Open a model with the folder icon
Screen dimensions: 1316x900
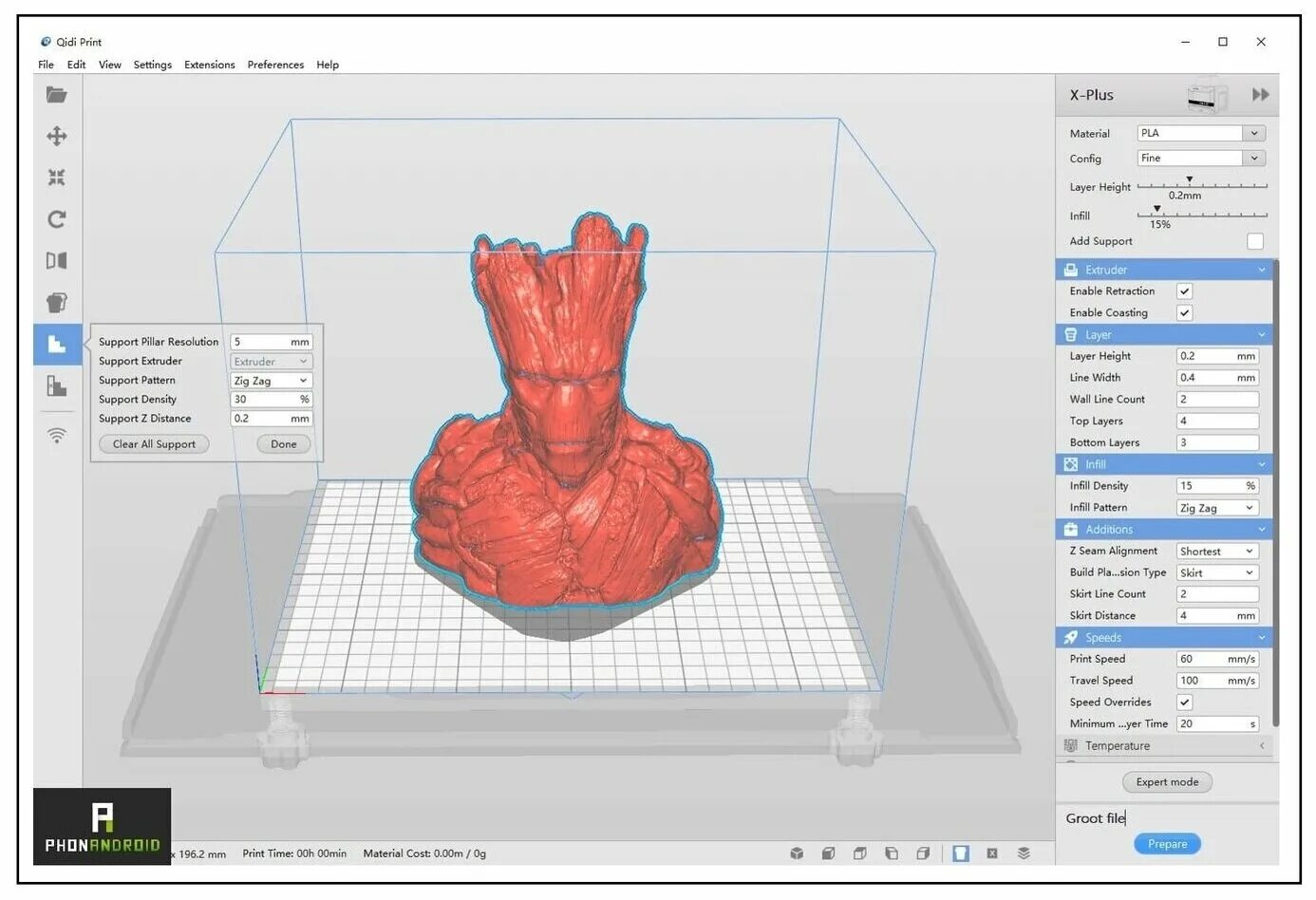point(57,95)
